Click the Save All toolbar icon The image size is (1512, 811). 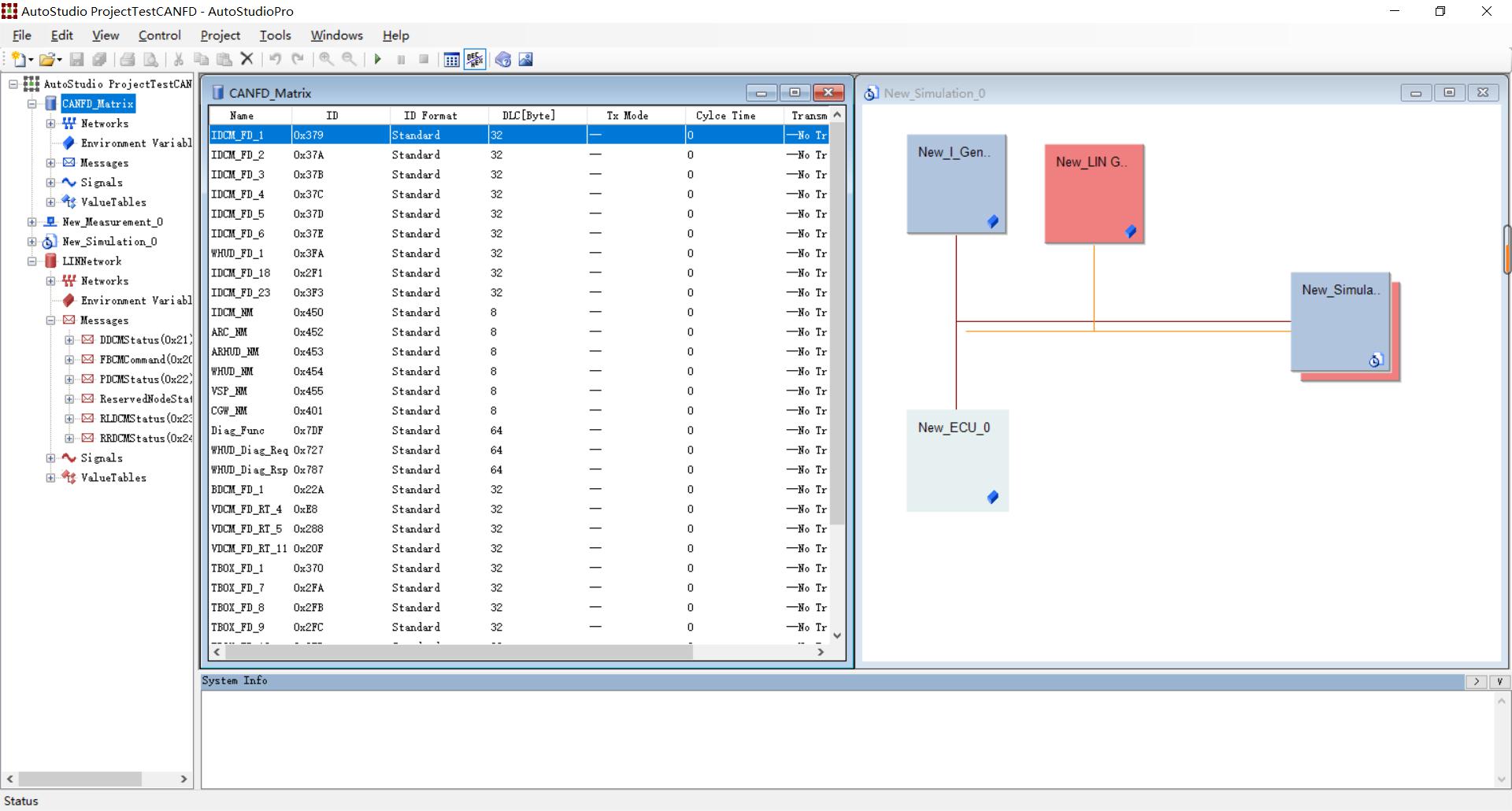[x=99, y=59]
